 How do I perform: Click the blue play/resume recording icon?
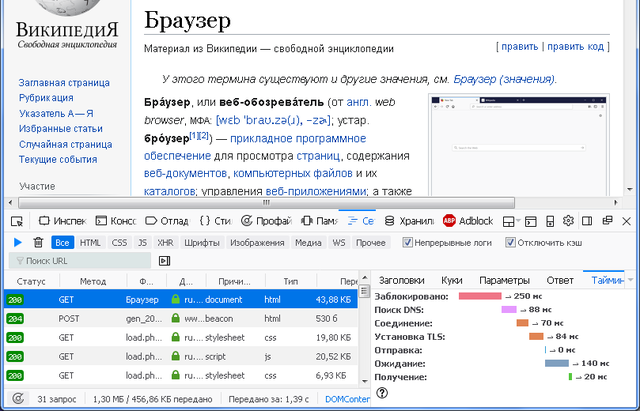(18, 242)
